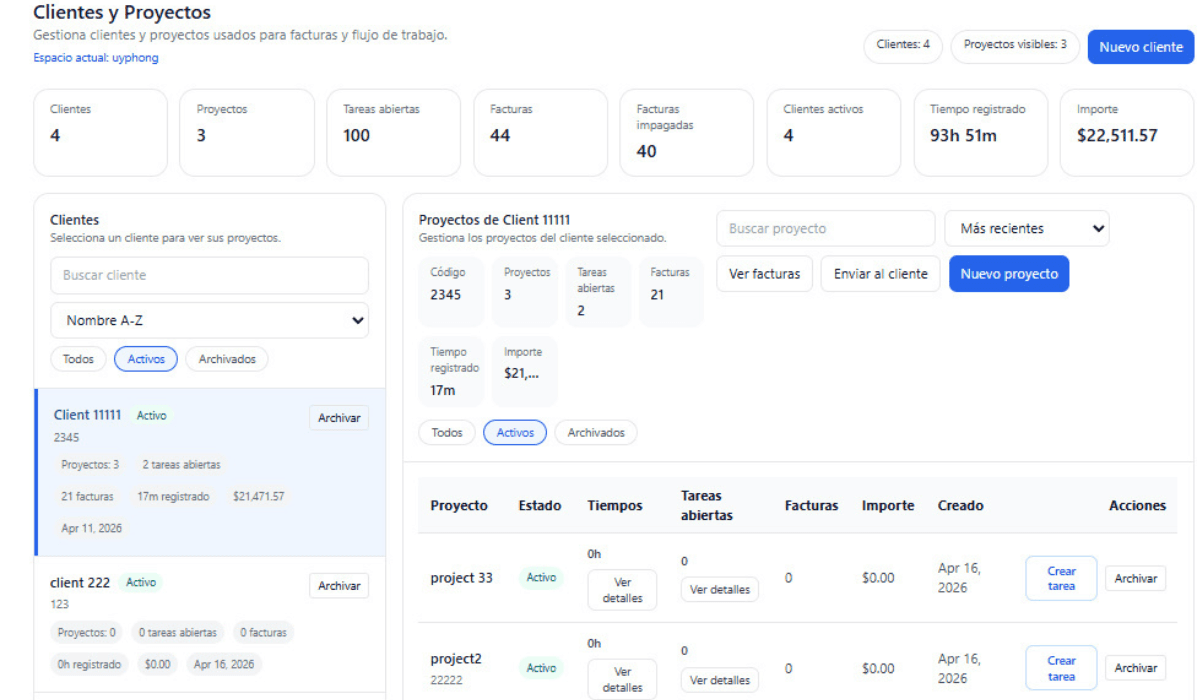The height and width of the screenshot is (700, 1200).
Task: Click the Tareas abiertas summary card showing 100
Action: tap(394, 132)
